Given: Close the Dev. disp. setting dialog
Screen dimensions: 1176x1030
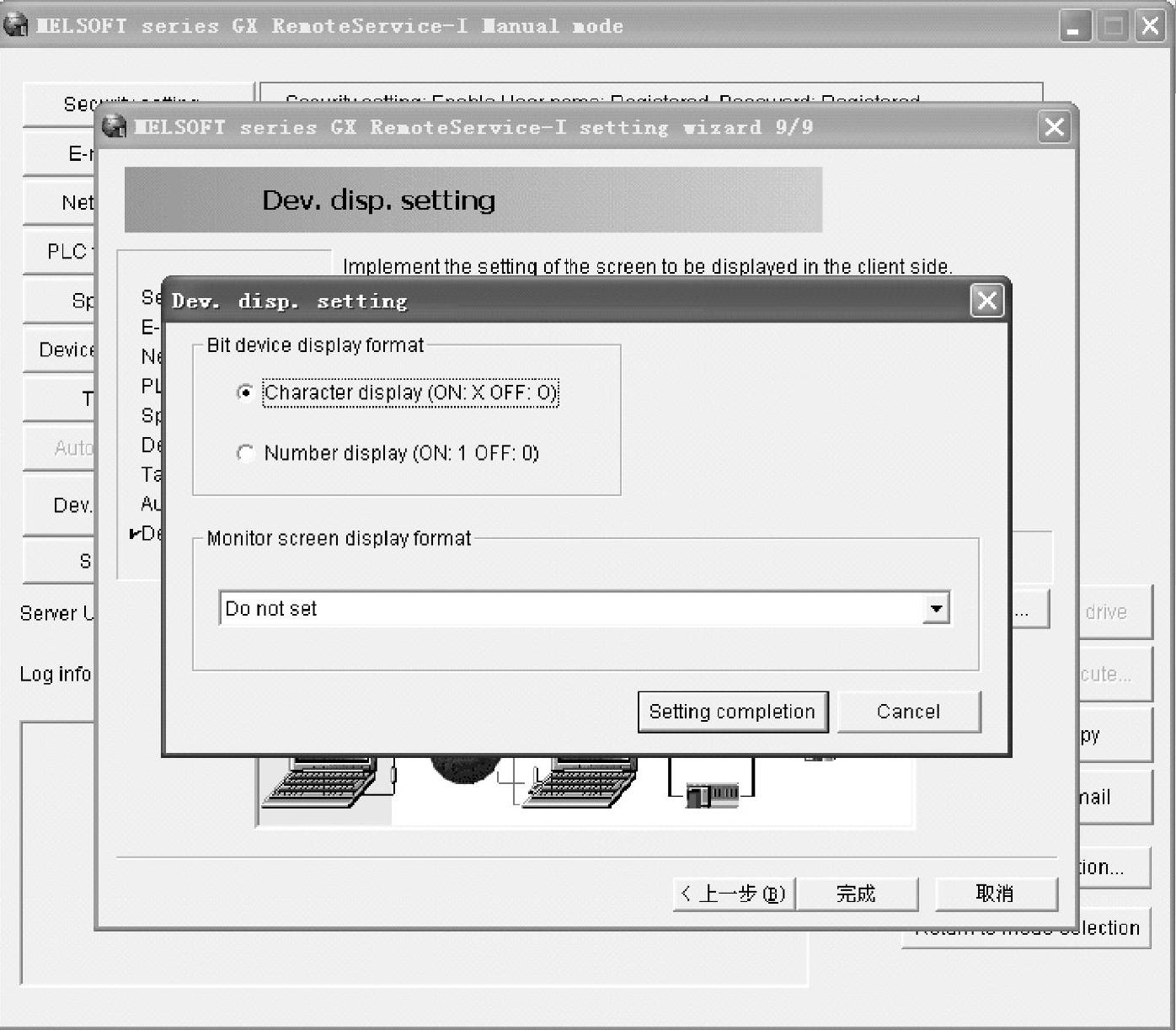Looking at the screenshot, I should tap(986, 301).
